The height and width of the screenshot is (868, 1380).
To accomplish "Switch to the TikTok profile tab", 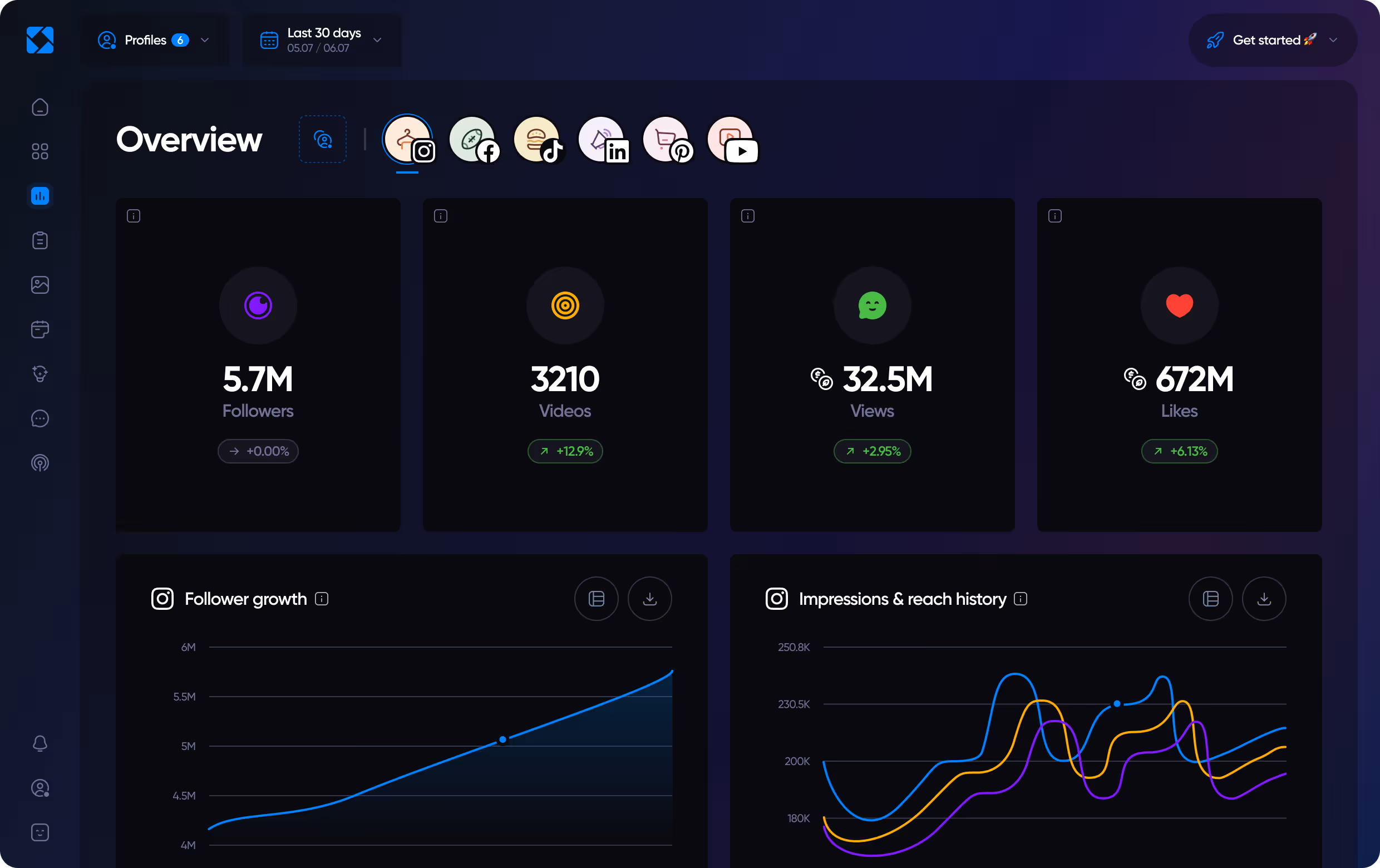I will [538, 140].
